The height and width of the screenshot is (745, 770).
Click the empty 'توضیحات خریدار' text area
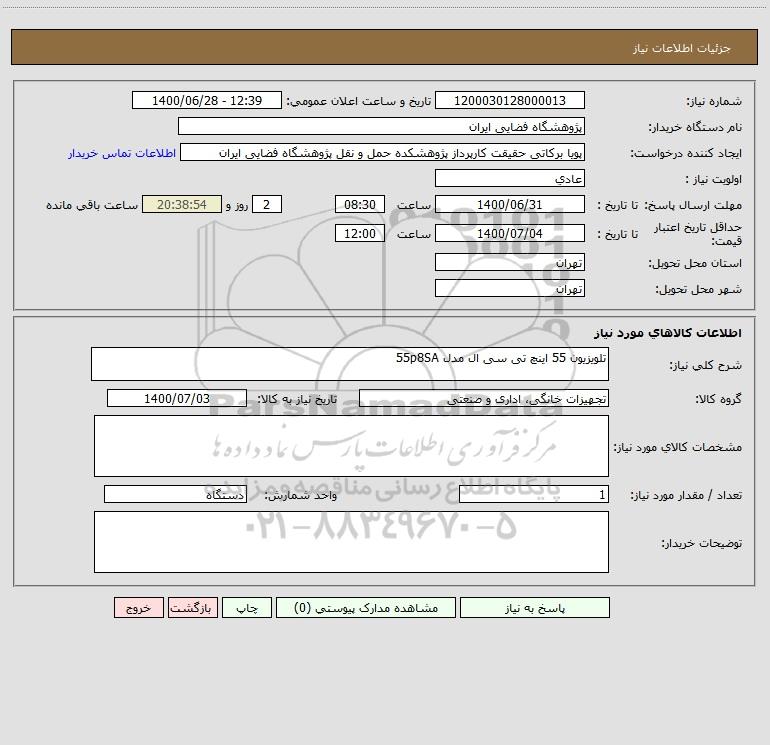(351, 542)
